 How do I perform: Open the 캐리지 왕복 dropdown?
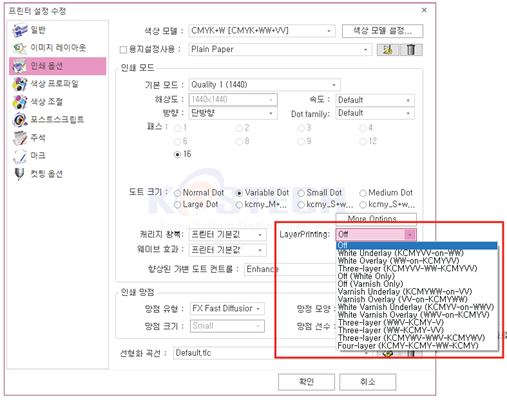point(228,235)
